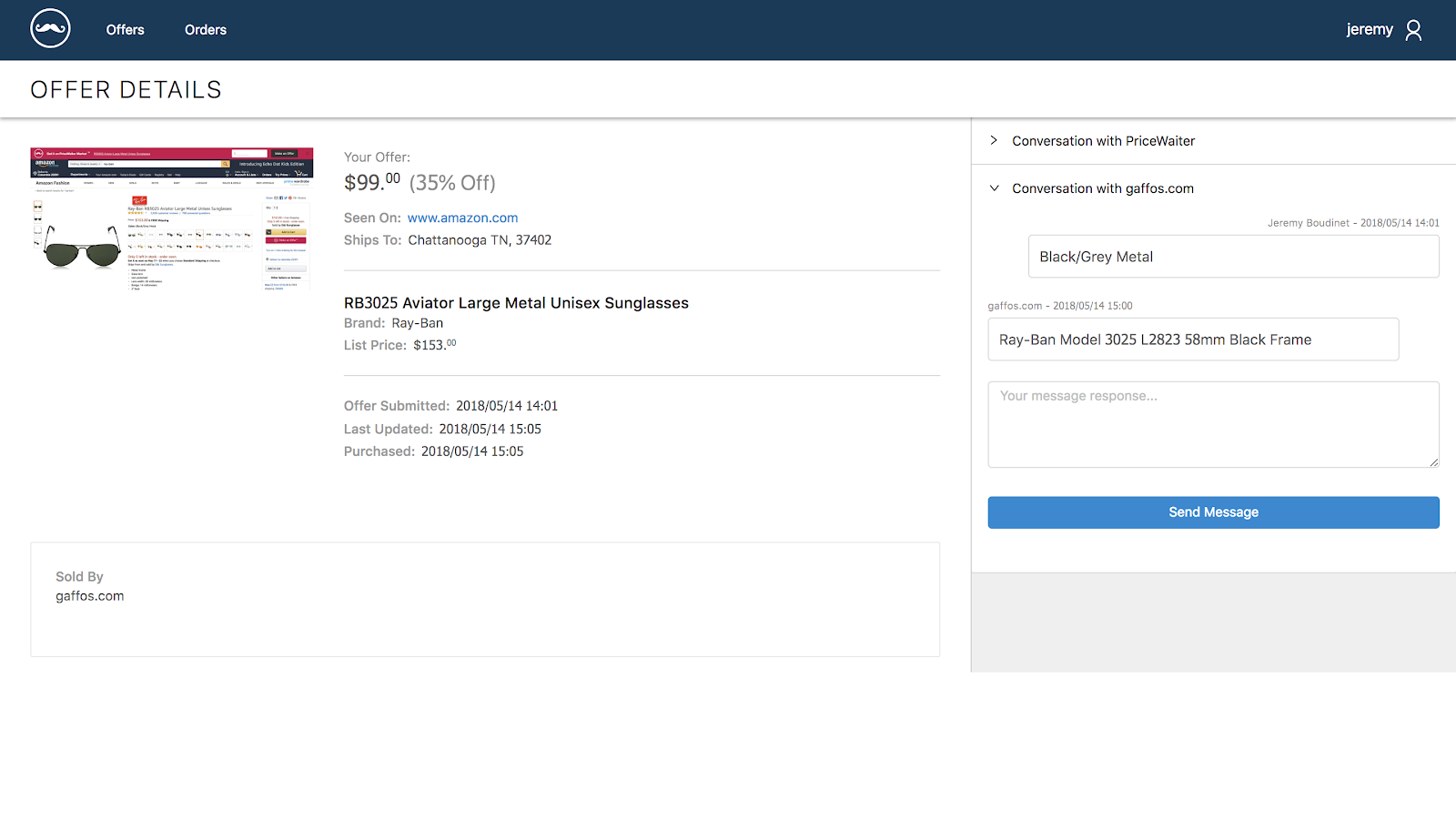Expand Conversation with PriceWaiter chevron
Screen dimensions: 1456x831
[x=994, y=140]
